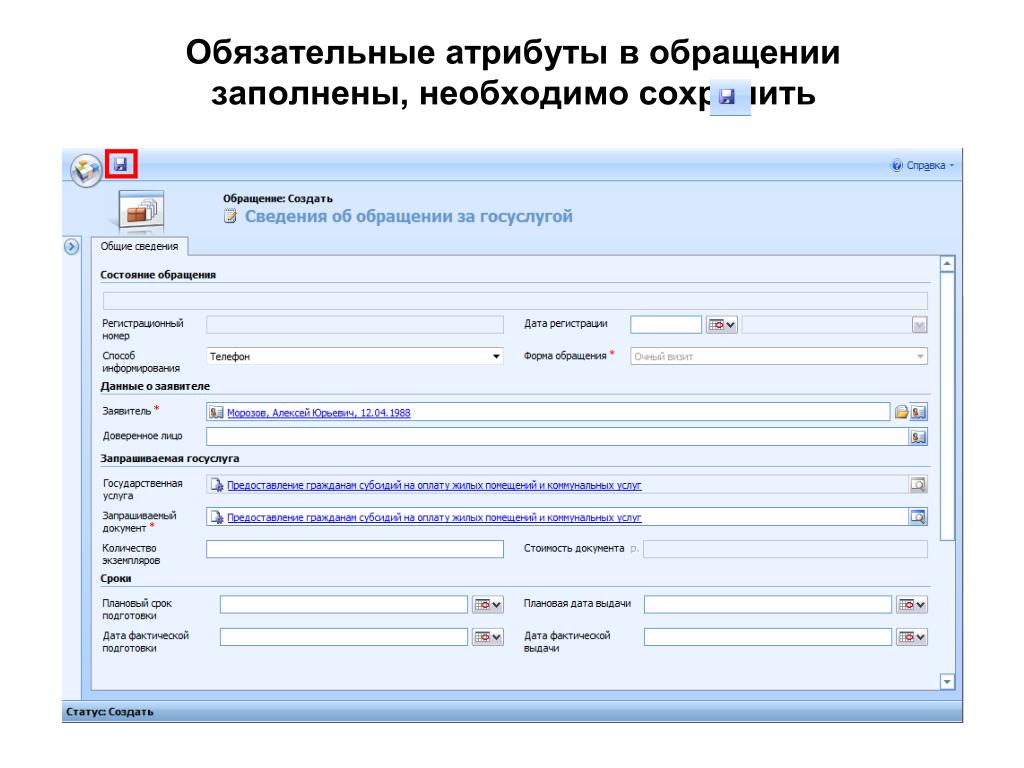Viewport: 1024px width, 768px height.
Task: Click the form's scroll up arrow
Action: coord(947,264)
